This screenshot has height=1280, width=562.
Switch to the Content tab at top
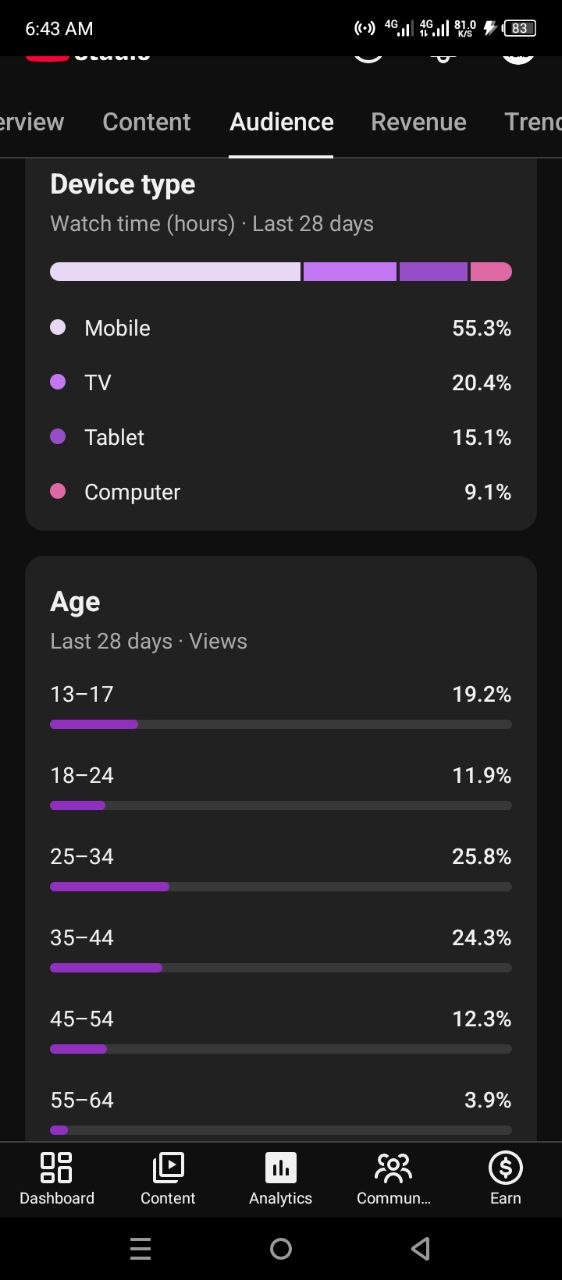click(146, 122)
